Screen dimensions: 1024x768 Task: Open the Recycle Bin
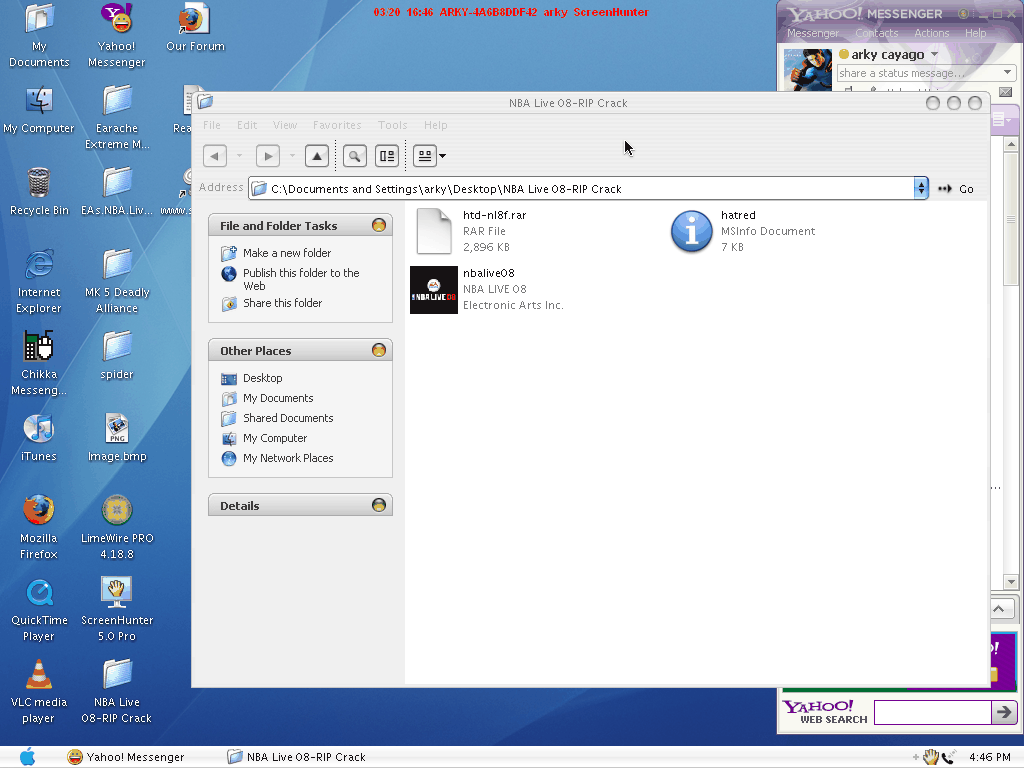coord(39,191)
